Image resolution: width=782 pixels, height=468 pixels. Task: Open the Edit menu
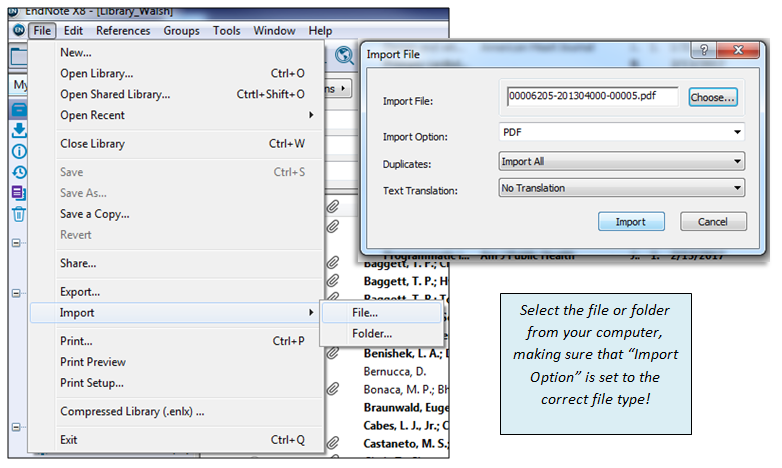click(x=73, y=31)
